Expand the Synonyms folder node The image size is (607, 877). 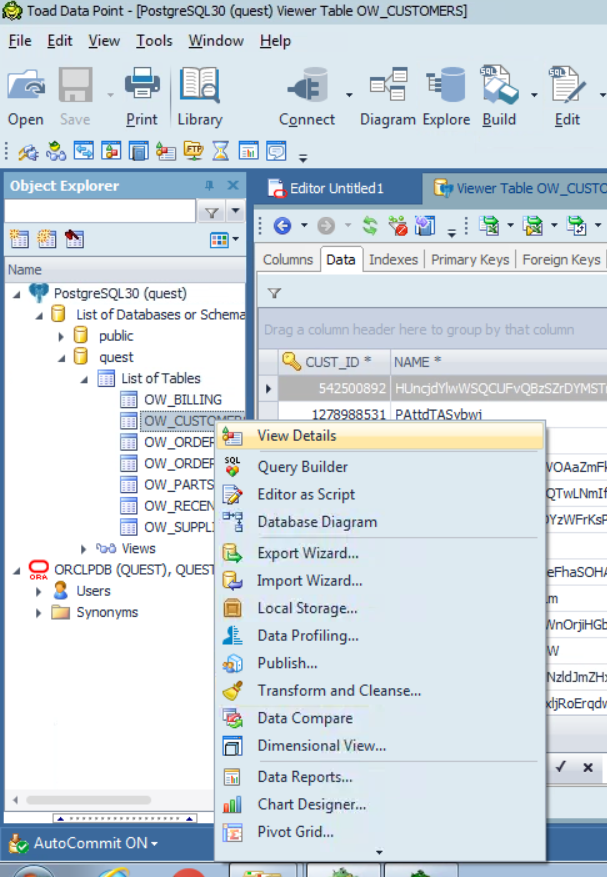39,612
